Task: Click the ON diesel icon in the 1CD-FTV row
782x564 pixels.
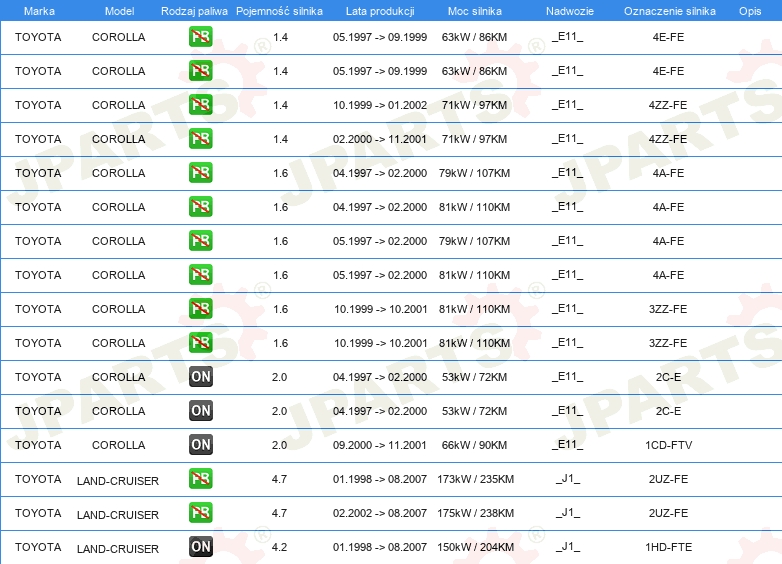Action: 200,444
